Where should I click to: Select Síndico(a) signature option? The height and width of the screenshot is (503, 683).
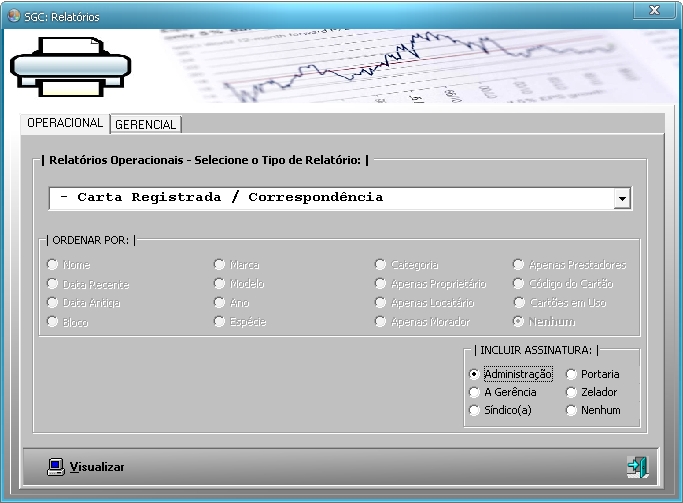[x=474, y=410]
